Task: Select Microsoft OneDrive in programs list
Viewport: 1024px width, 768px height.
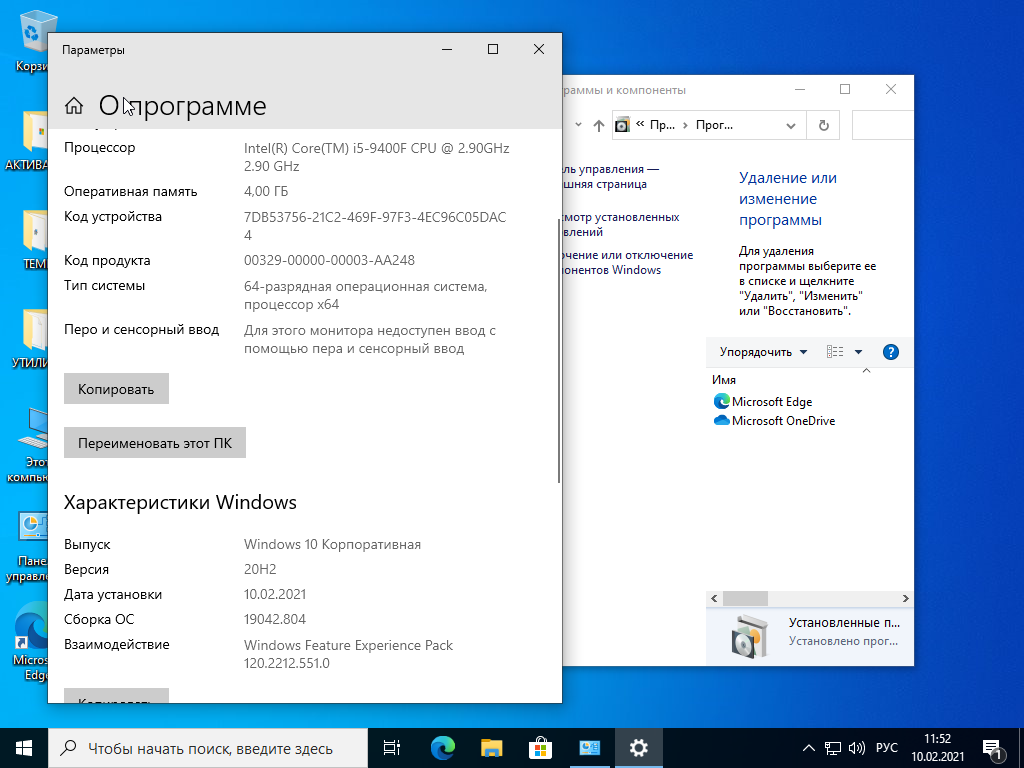Action: coord(782,421)
